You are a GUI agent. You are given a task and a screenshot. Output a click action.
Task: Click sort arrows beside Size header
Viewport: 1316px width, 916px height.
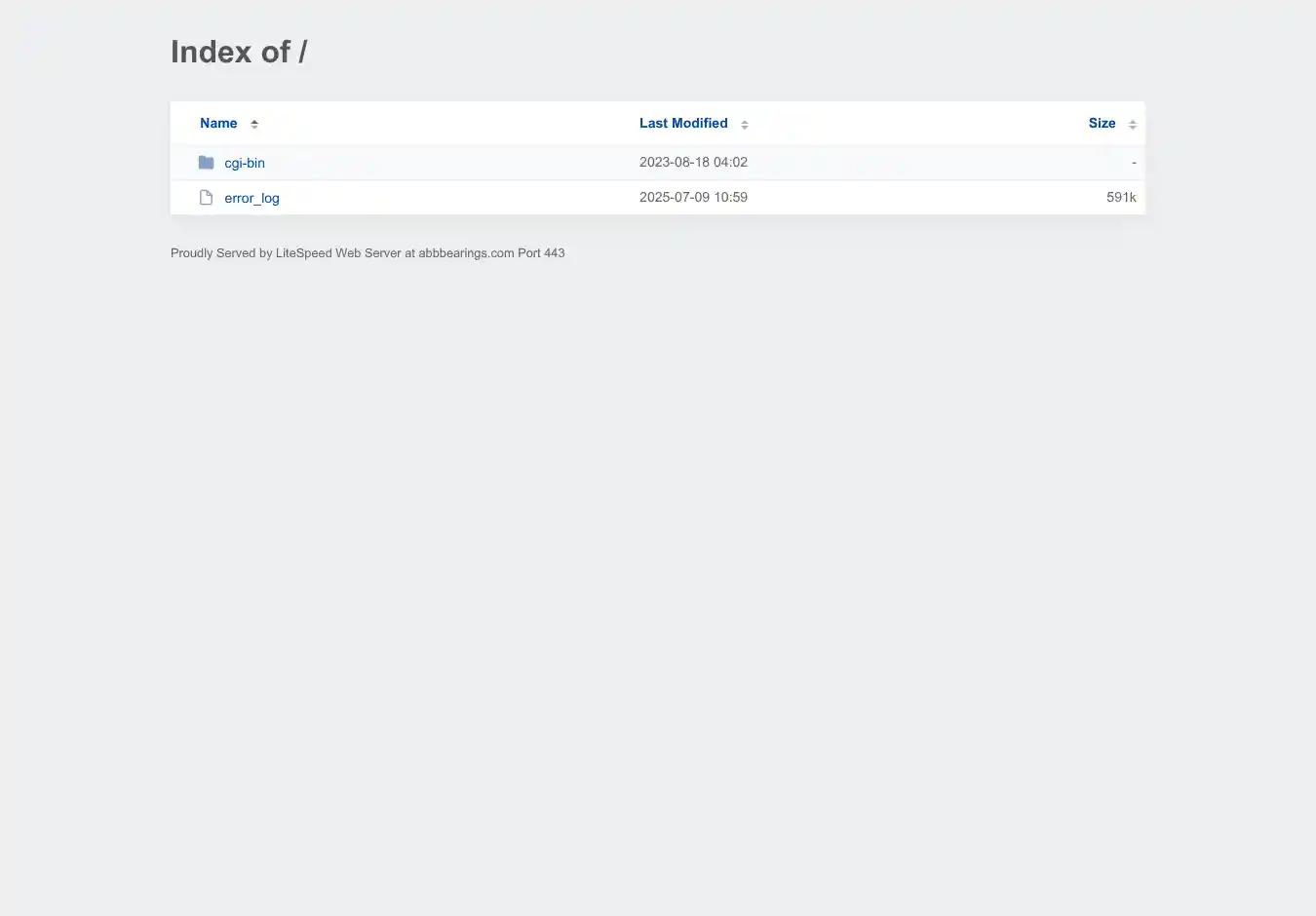click(x=1133, y=125)
